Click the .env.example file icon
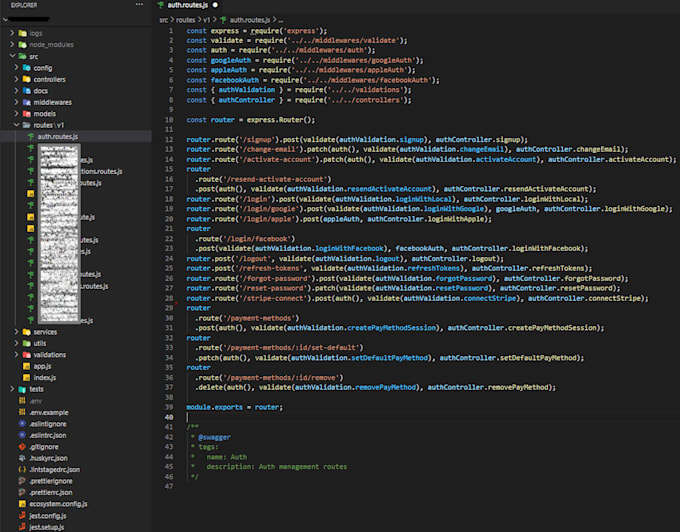 pos(22,412)
